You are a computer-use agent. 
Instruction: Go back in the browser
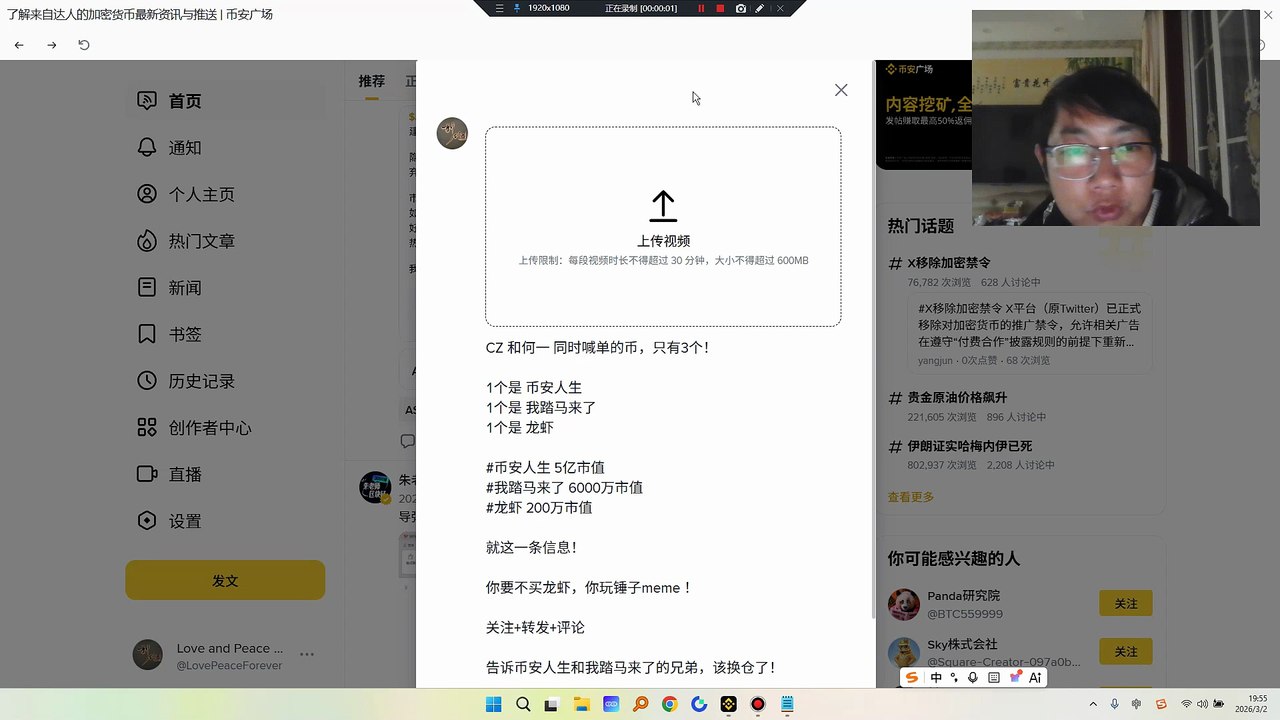pos(19,45)
